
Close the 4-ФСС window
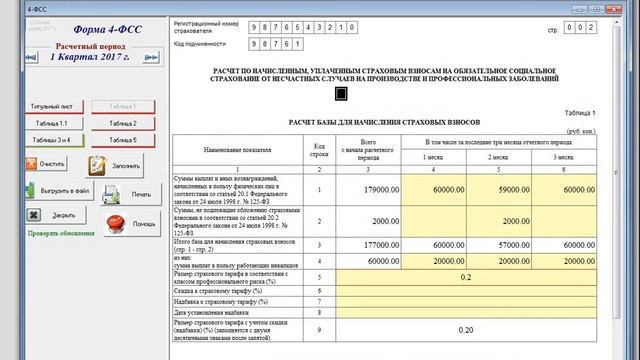(x=613, y=9)
